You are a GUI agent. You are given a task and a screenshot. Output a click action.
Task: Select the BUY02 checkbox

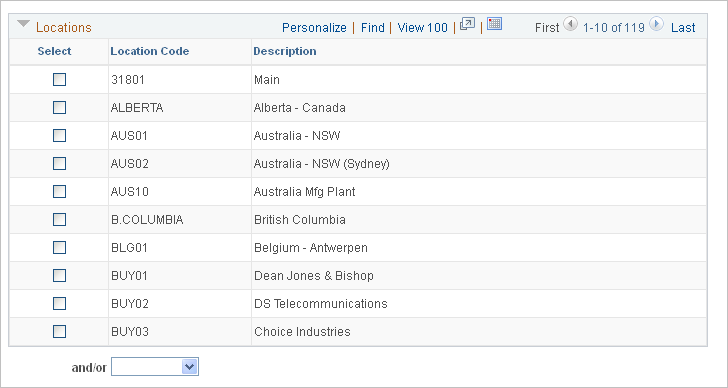pos(59,304)
